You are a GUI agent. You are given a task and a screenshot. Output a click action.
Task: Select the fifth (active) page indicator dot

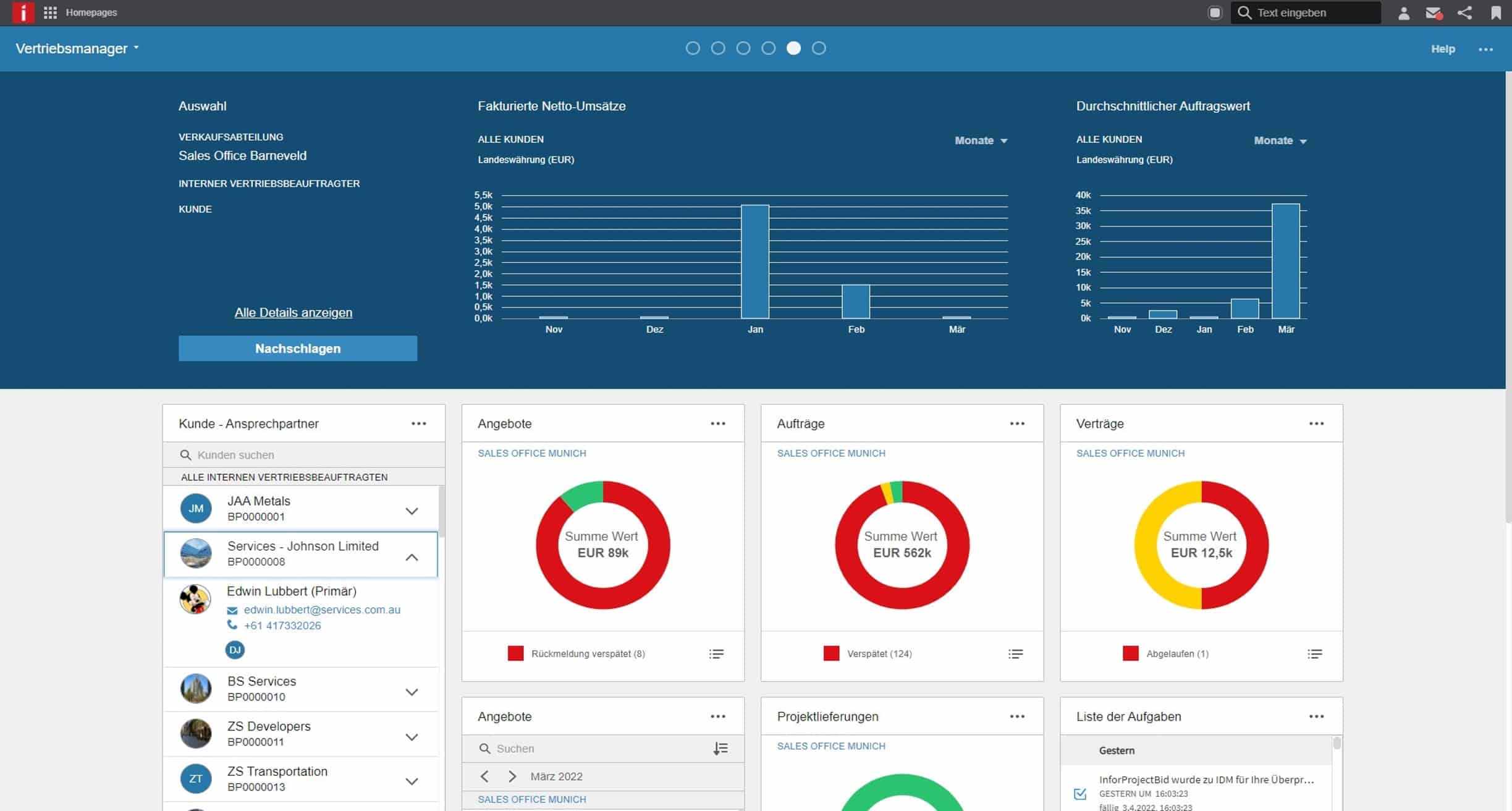click(x=793, y=48)
